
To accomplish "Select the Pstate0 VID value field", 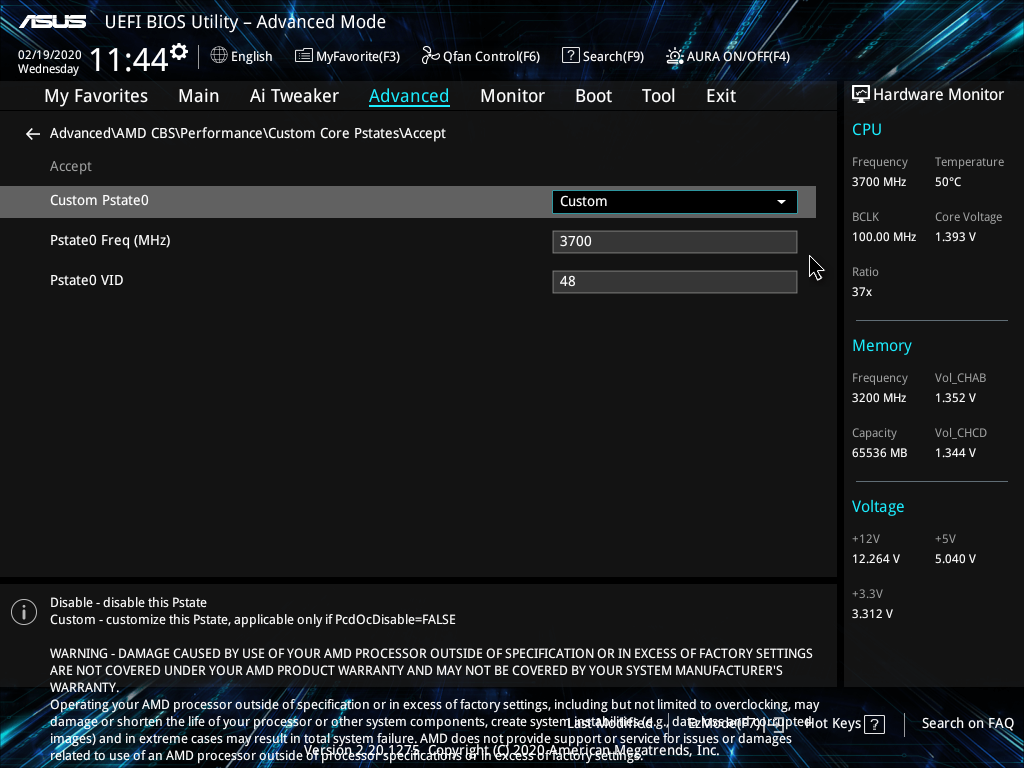I will click(673, 281).
